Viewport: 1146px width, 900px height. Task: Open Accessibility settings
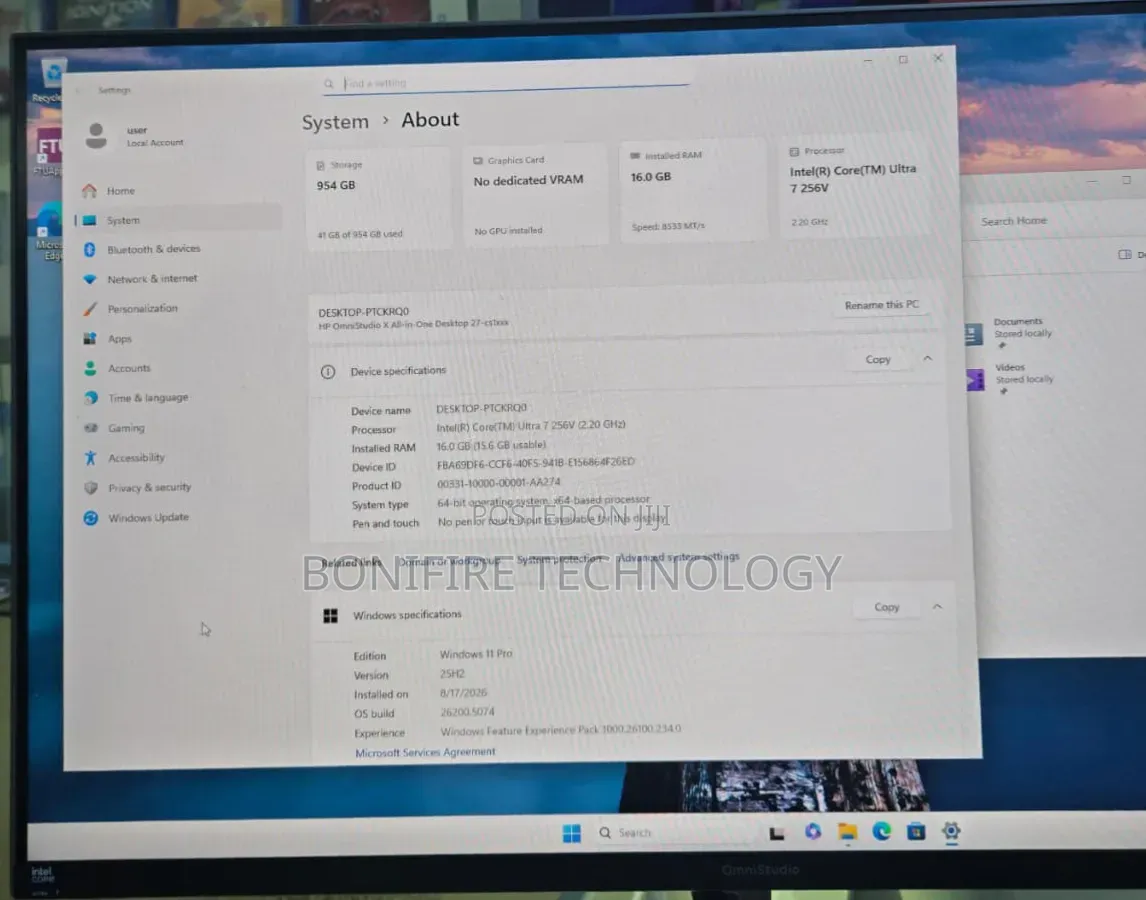(137, 458)
